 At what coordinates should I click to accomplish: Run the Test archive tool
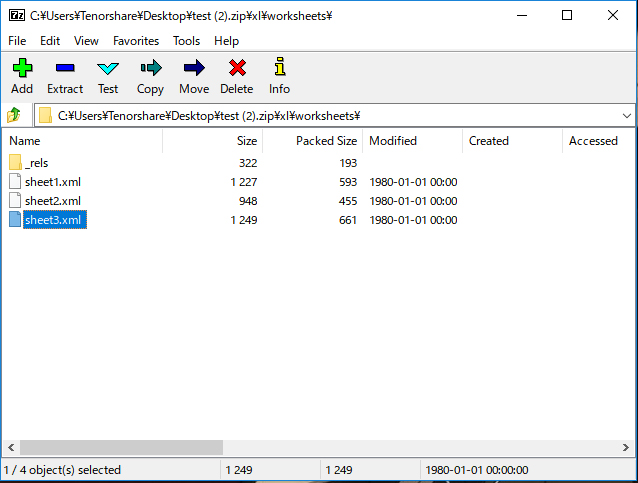point(108,69)
